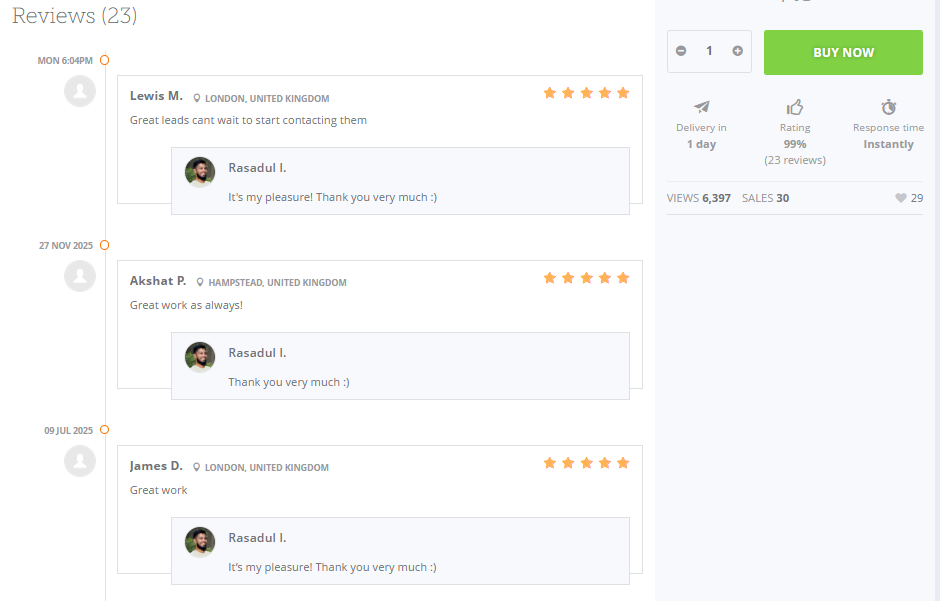940x601 pixels.
Task: Click Rasadul I.'s avatar in the first reply
Action: 200,172
